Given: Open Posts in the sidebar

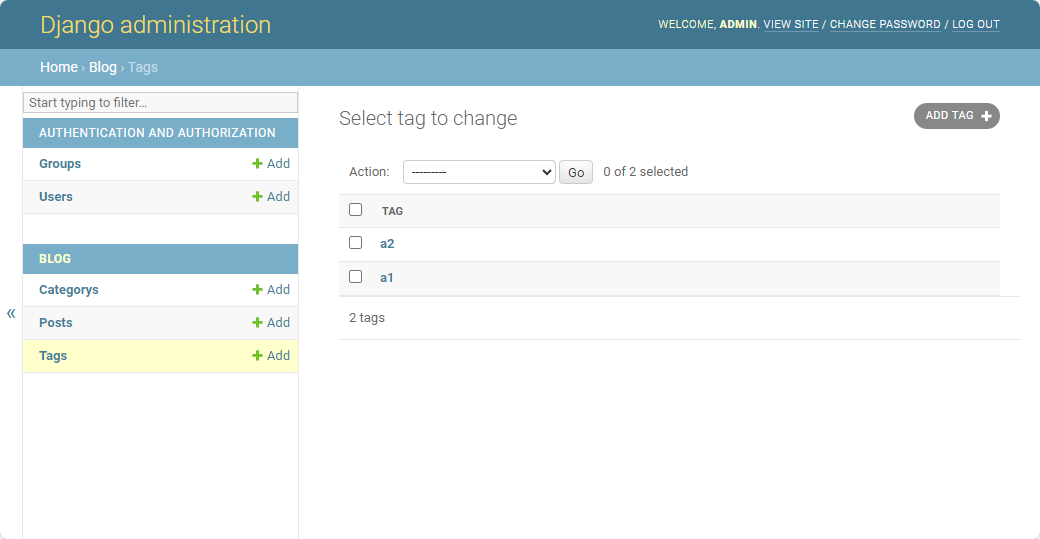Looking at the screenshot, I should click(56, 322).
